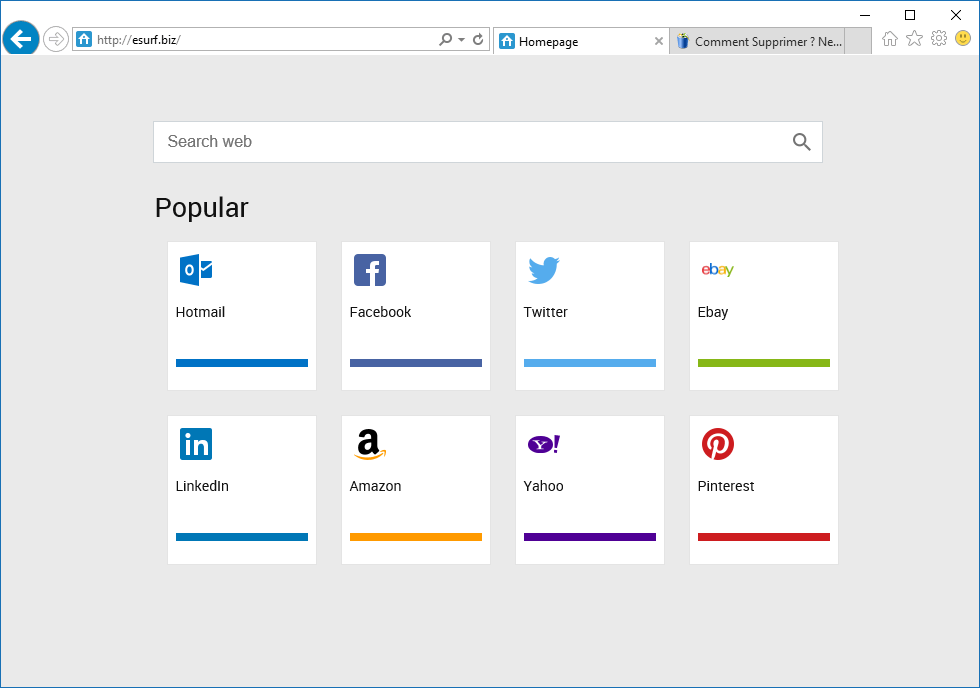
Task: Open the Amazon link label
Action: point(375,486)
